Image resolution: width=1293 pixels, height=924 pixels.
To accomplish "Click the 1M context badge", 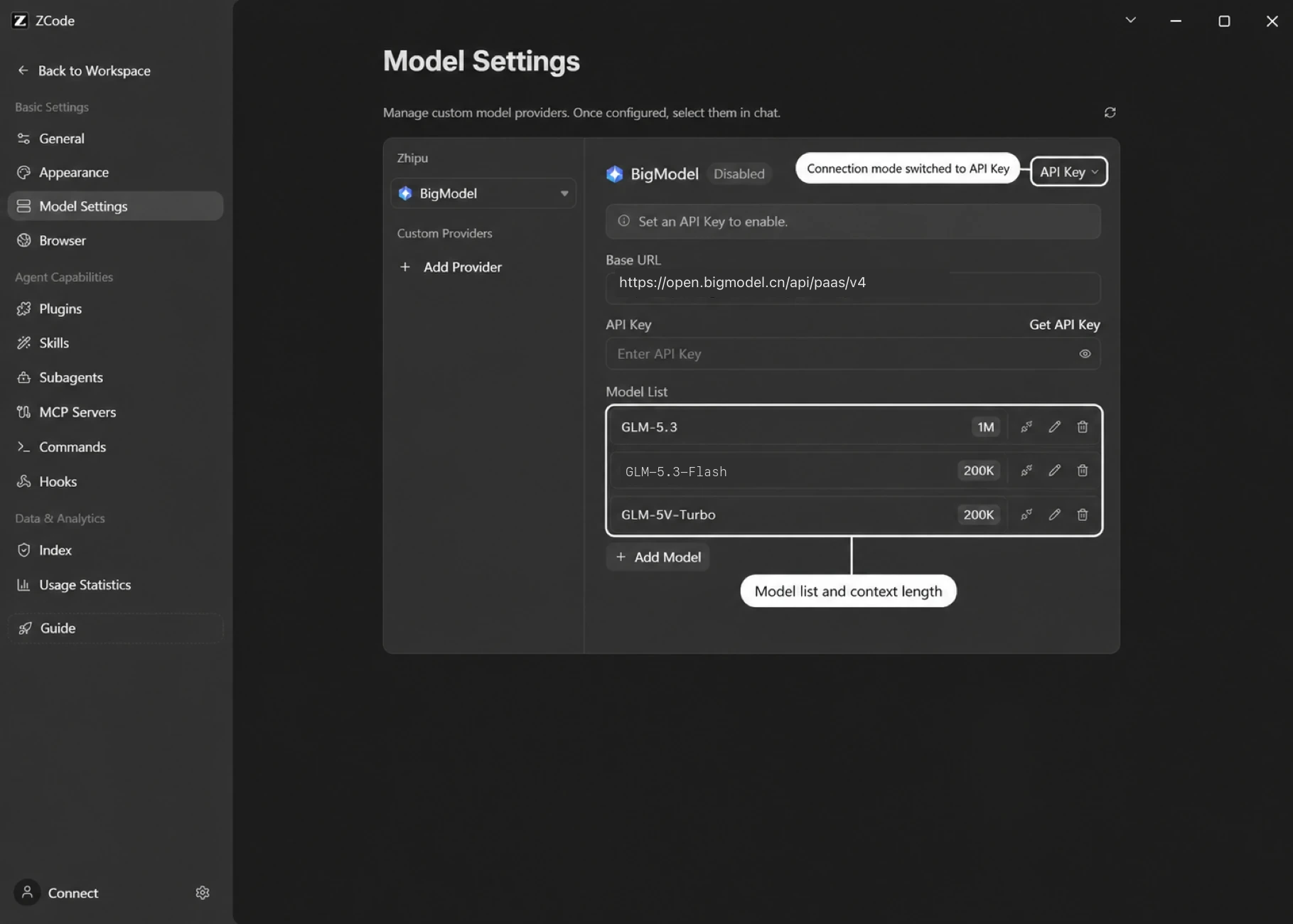I will [985, 426].
